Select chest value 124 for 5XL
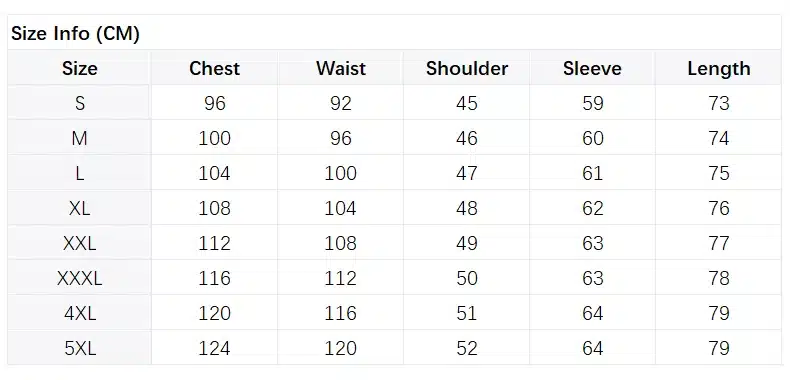Viewport: 790px width, 380px height. [215, 348]
